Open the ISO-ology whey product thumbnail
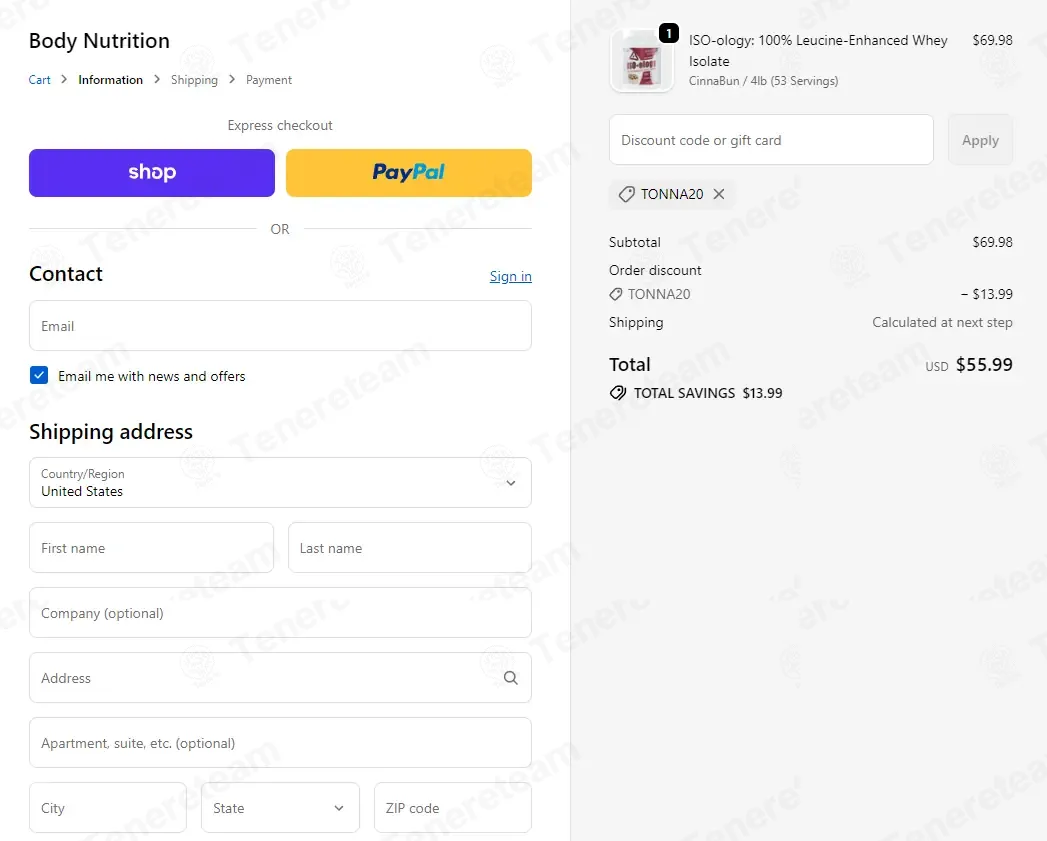Viewport: 1047px width, 841px height. pos(642,61)
